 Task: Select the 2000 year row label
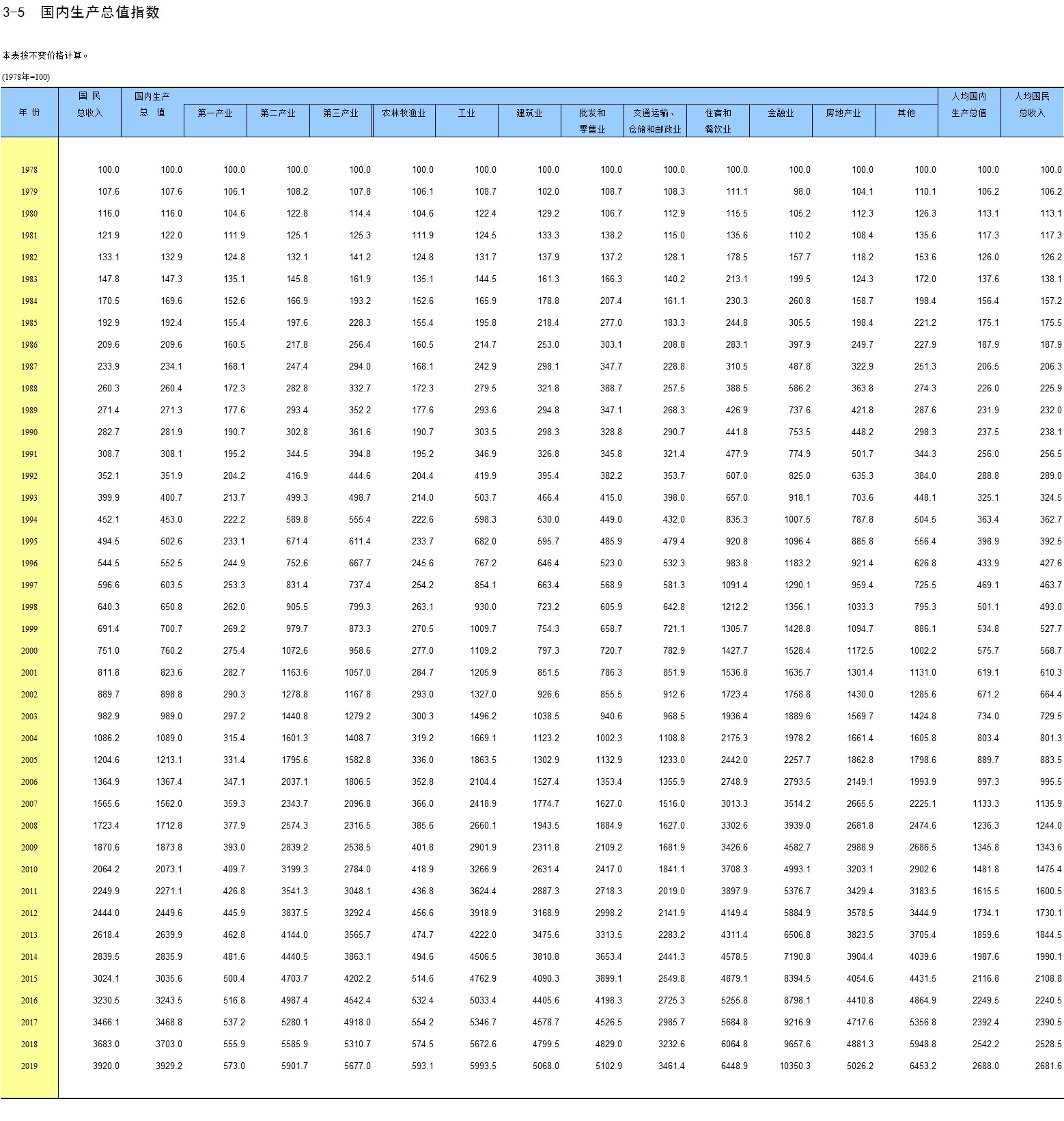pyautogui.click(x=29, y=651)
